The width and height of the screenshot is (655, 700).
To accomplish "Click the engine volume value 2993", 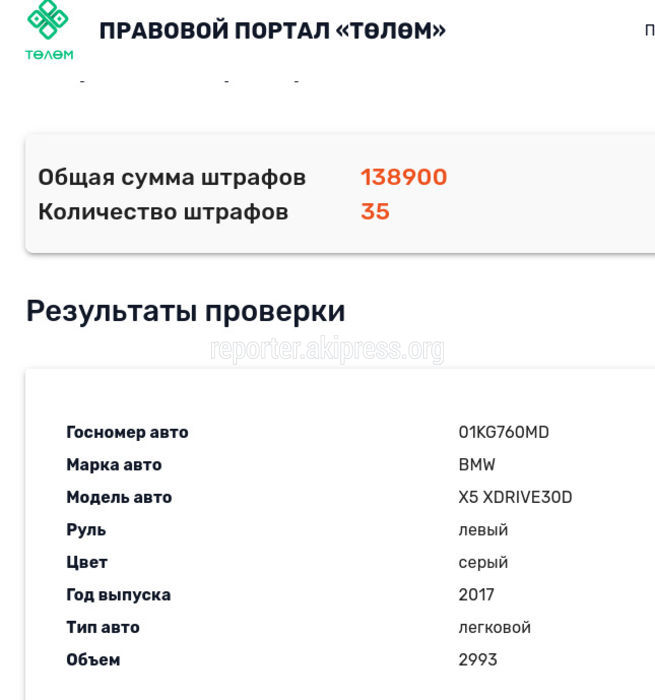I will point(477,660).
